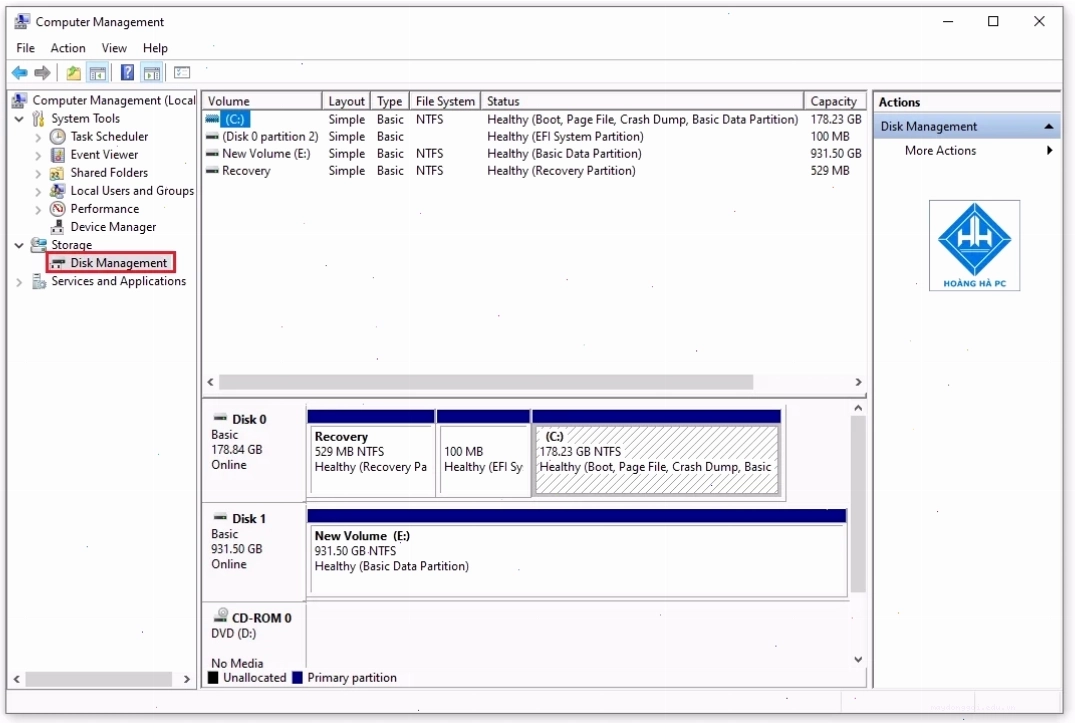The height and width of the screenshot is (724, 1075).
Task: Click the Settings list toolbar icon
Action: coord(182,73)
